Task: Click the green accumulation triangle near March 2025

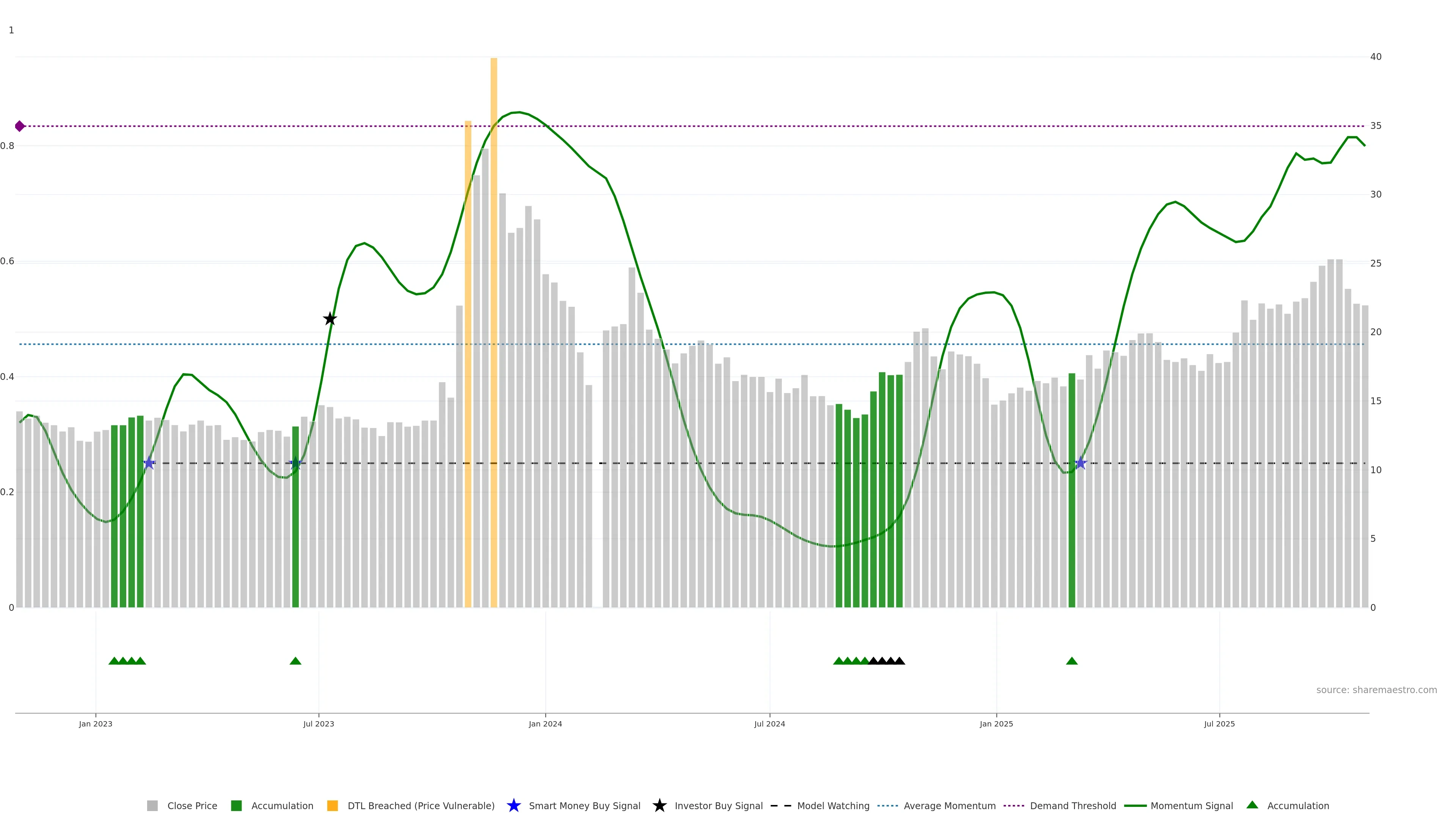Action: tap(1072, 661)
